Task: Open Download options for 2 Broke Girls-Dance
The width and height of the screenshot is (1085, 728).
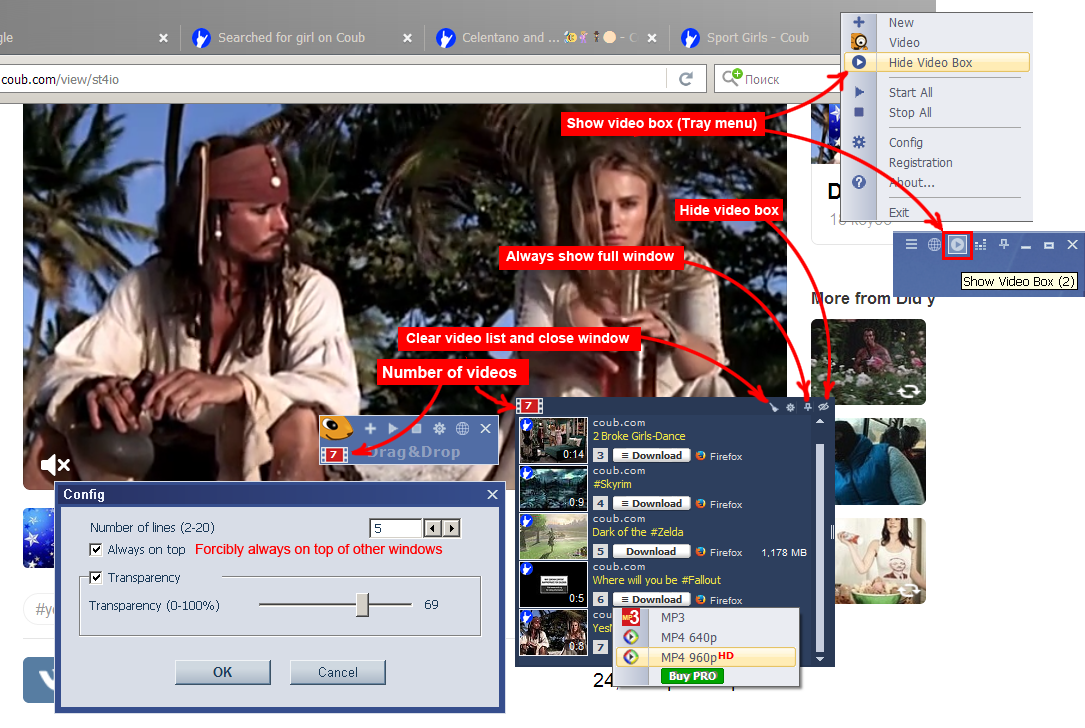Action: (651, 455)
